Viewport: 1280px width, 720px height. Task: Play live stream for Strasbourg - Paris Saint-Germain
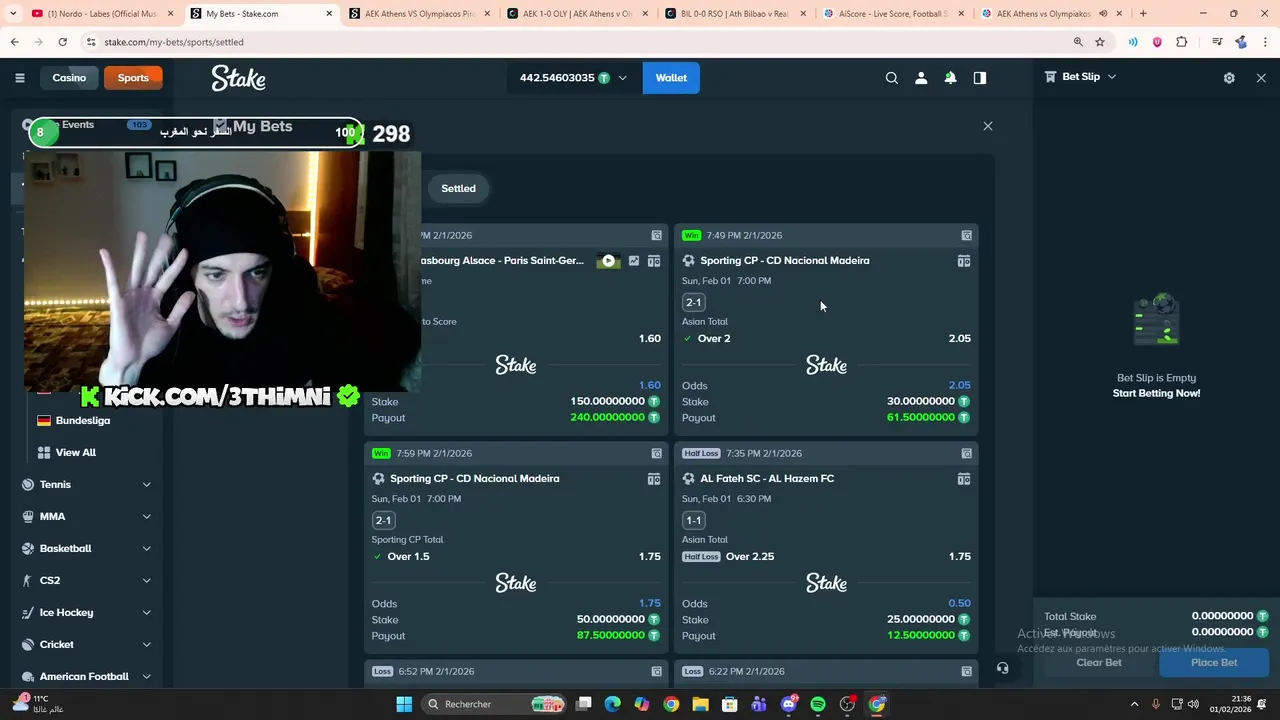coord(608,261)
